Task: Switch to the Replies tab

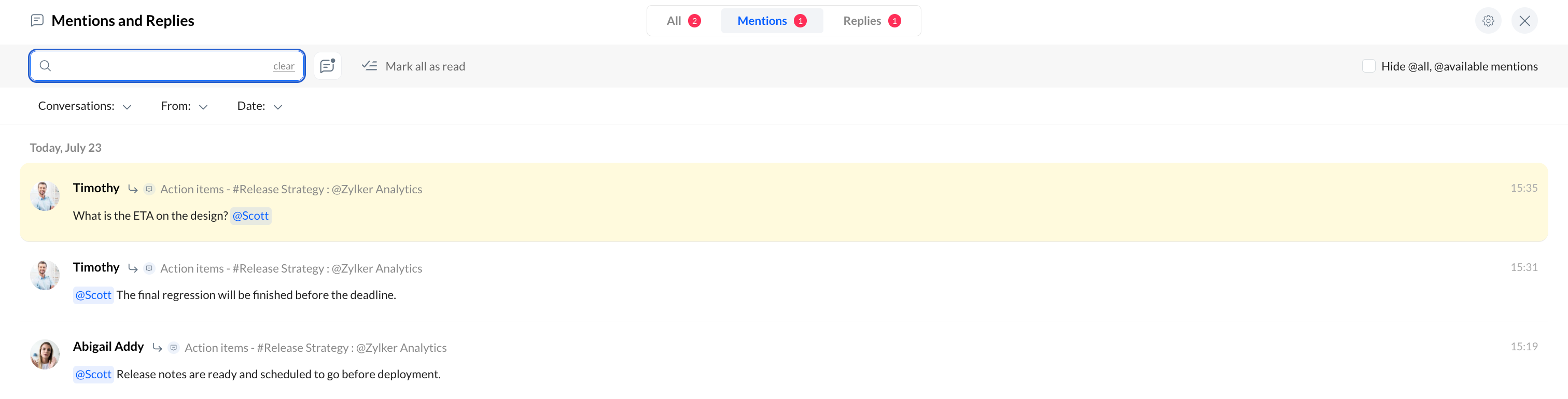Action: pos(872,21)
